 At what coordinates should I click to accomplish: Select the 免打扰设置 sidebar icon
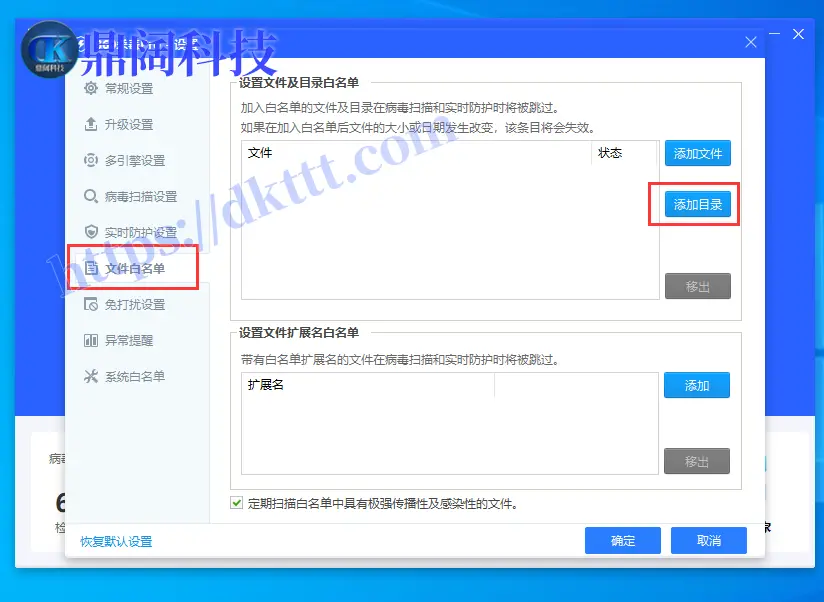92,304
